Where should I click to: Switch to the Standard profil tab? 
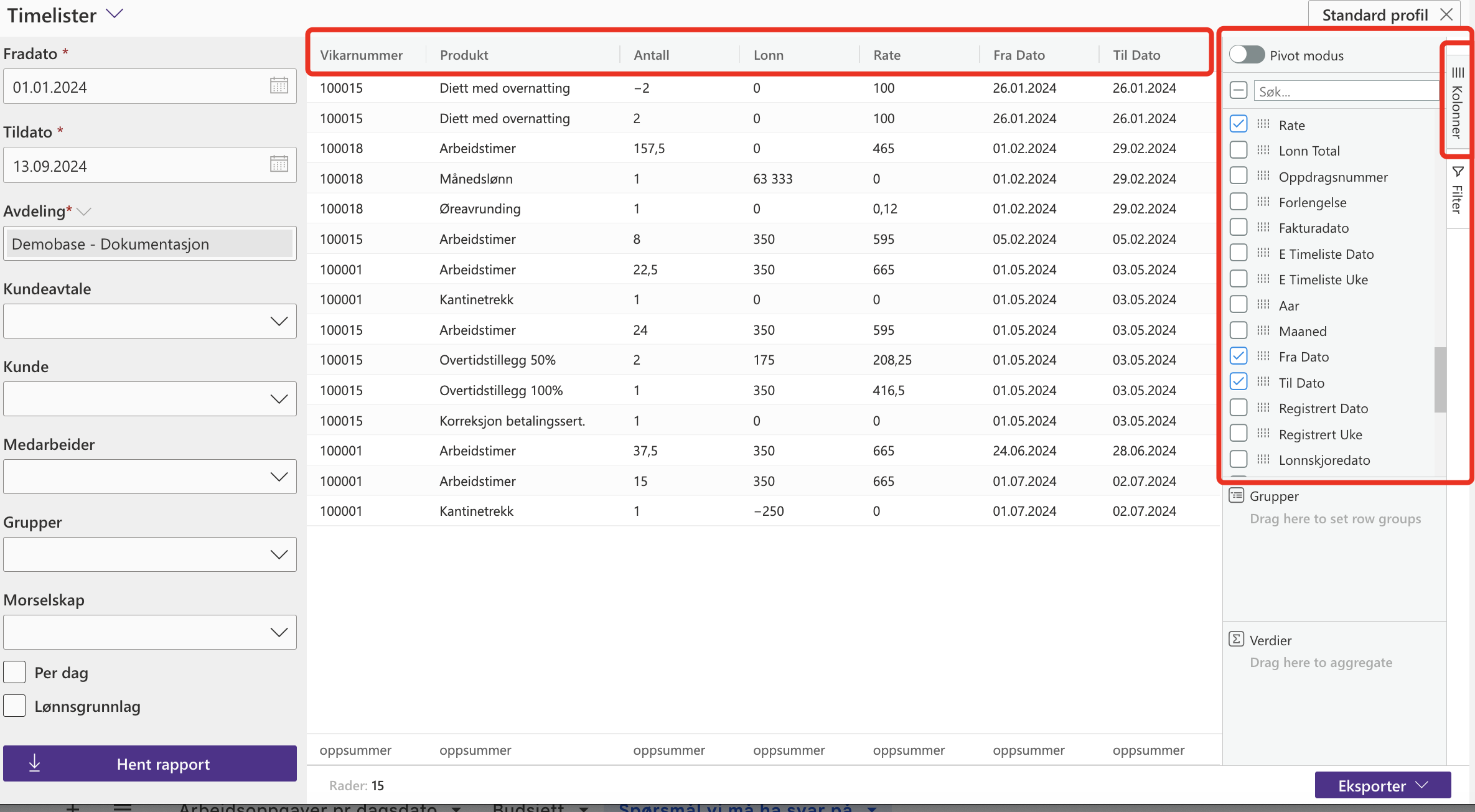(1375, 15)
